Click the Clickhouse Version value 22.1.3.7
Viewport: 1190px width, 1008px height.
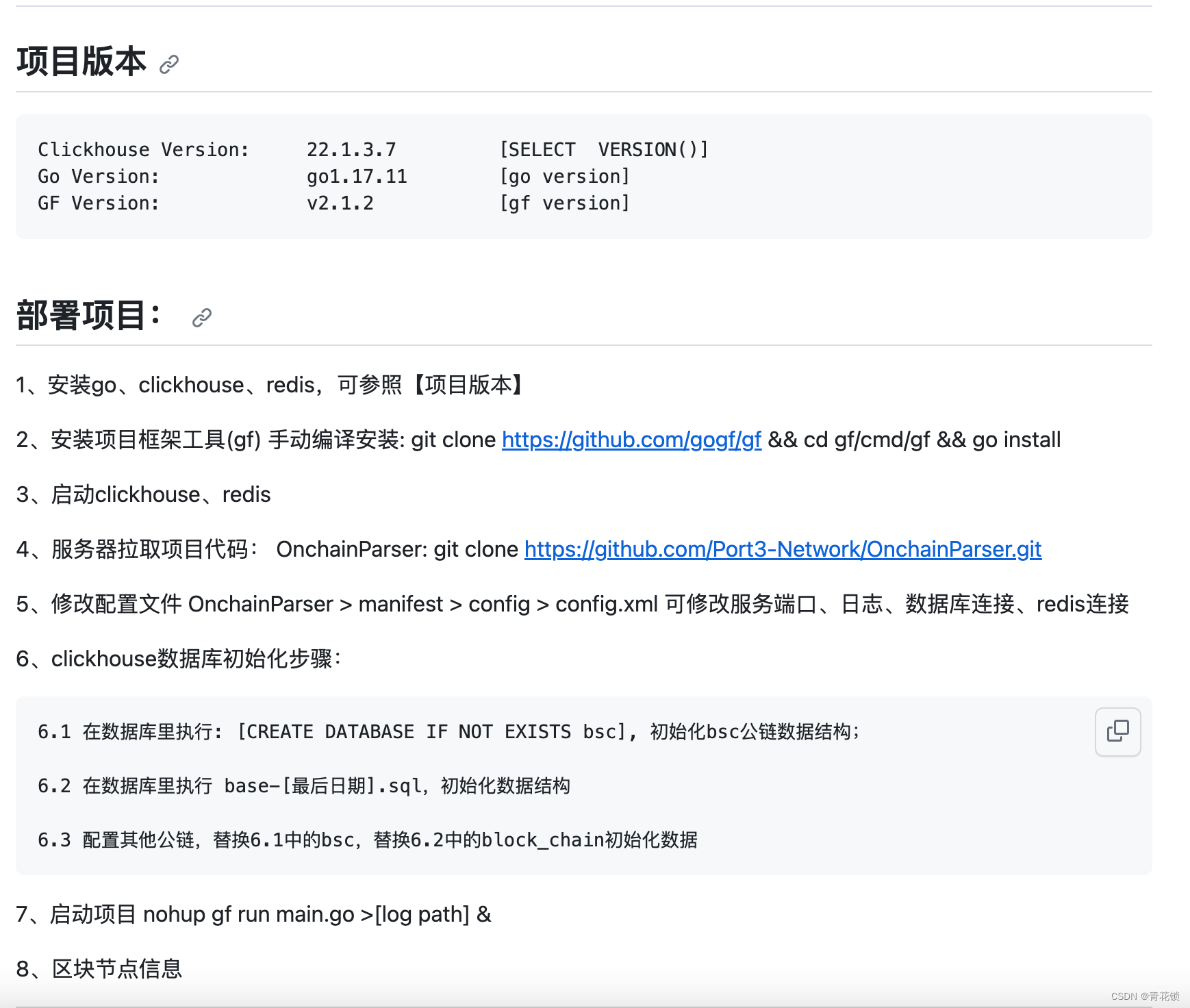click(x=351, y=149)
